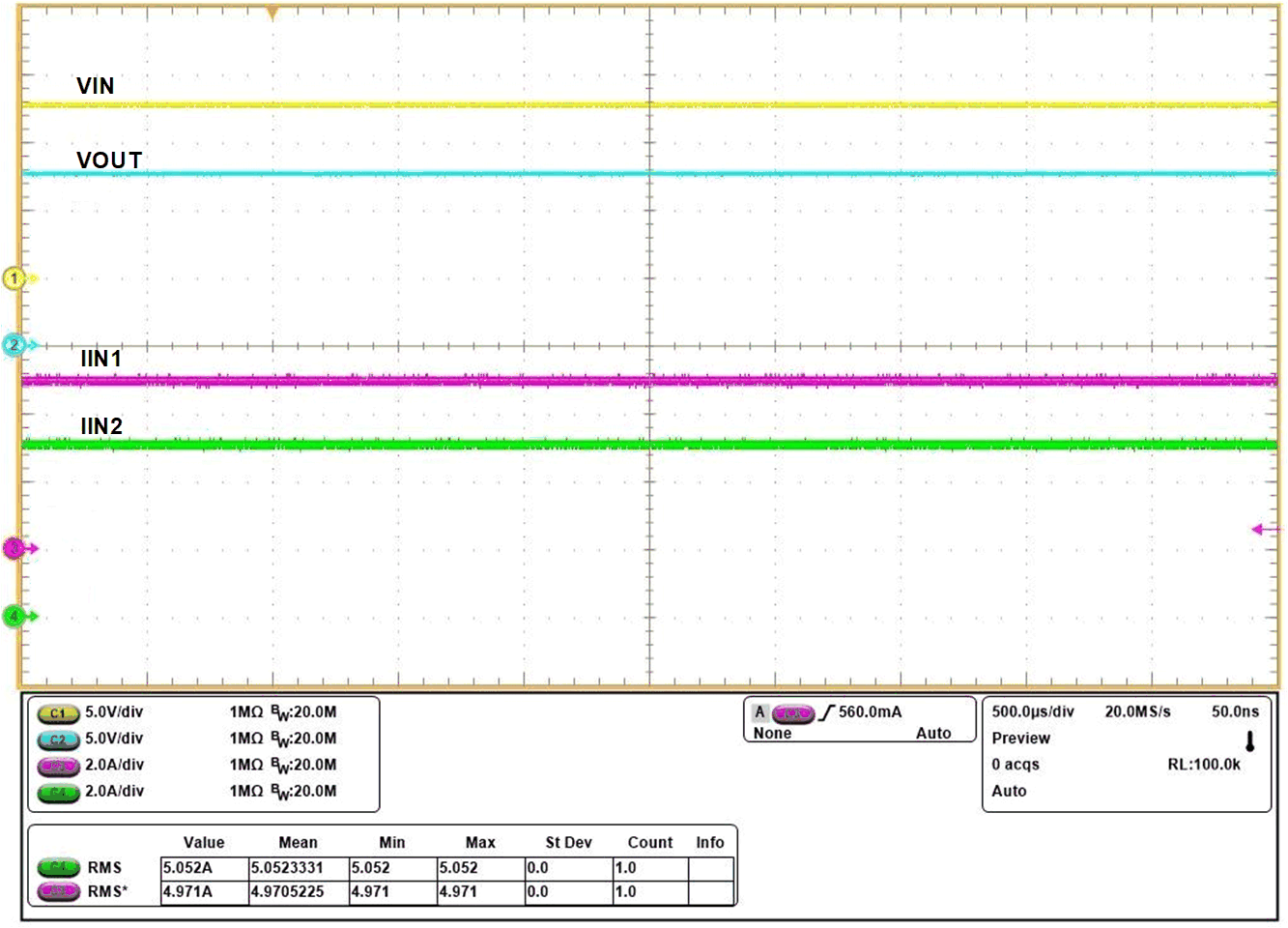Click the Value column header
Image resolution: width=1288 pixels, height=928 pixels.
(x=204, y=843)
